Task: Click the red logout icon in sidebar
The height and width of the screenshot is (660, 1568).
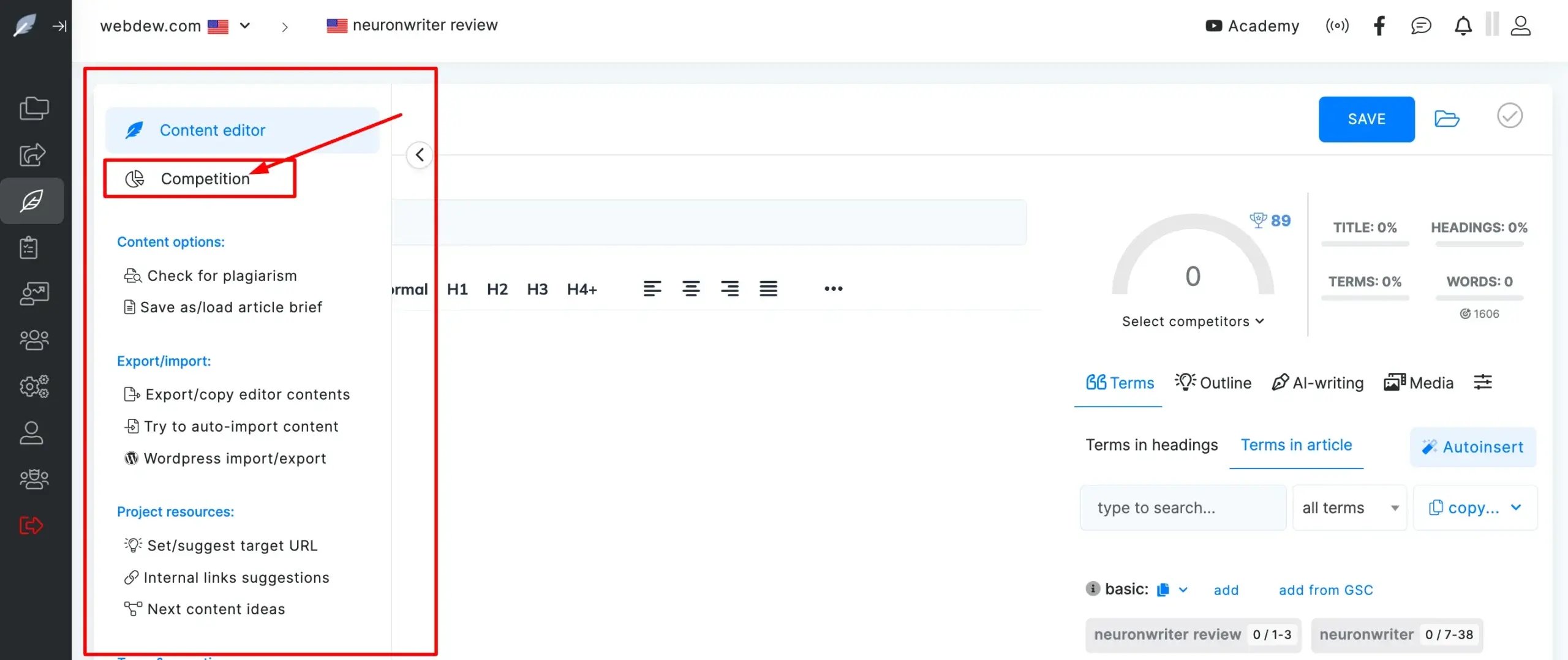Action: (x=31, y=525)
